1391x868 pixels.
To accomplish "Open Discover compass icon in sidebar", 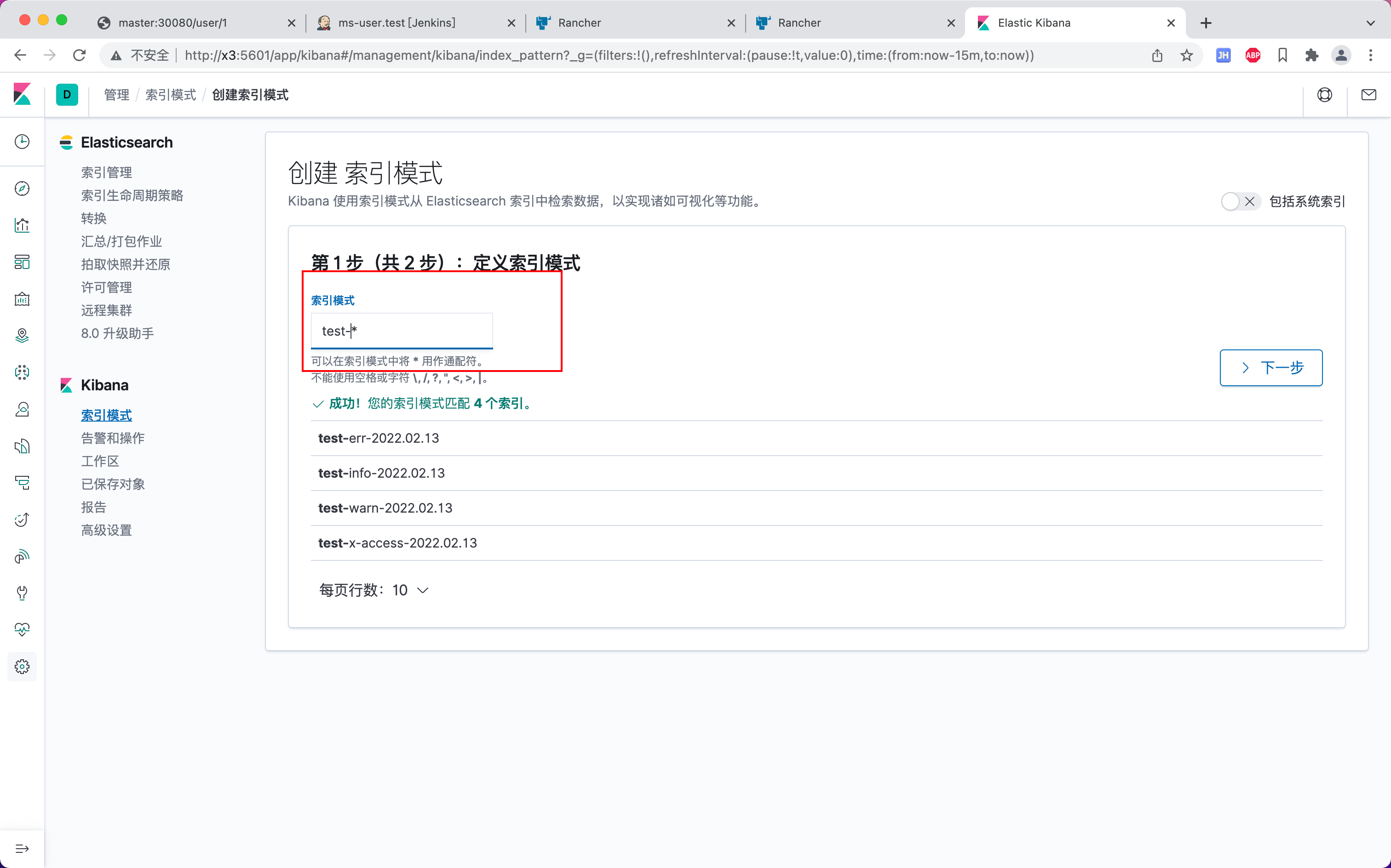I will coord(22,188).
